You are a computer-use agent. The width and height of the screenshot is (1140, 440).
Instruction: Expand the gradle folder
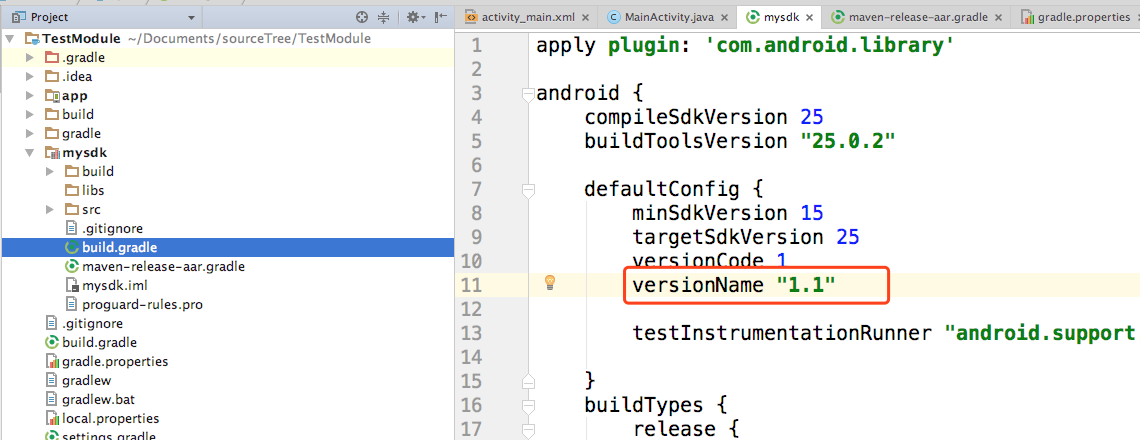coord(30,133)
